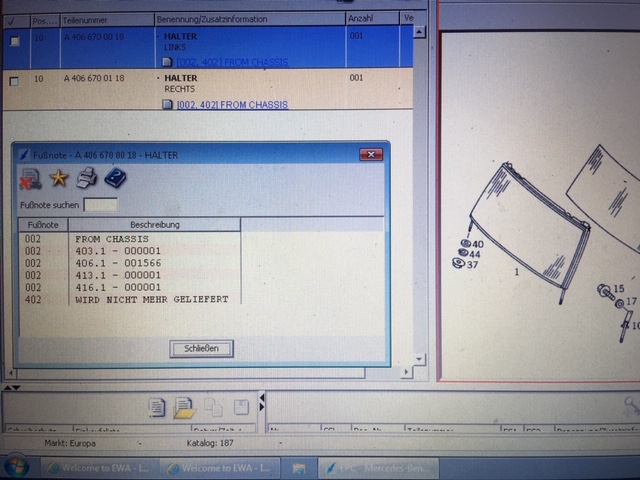
Task: Click quantity 001 in HALTER LINKS row
Action: click(x=356, y=36)
